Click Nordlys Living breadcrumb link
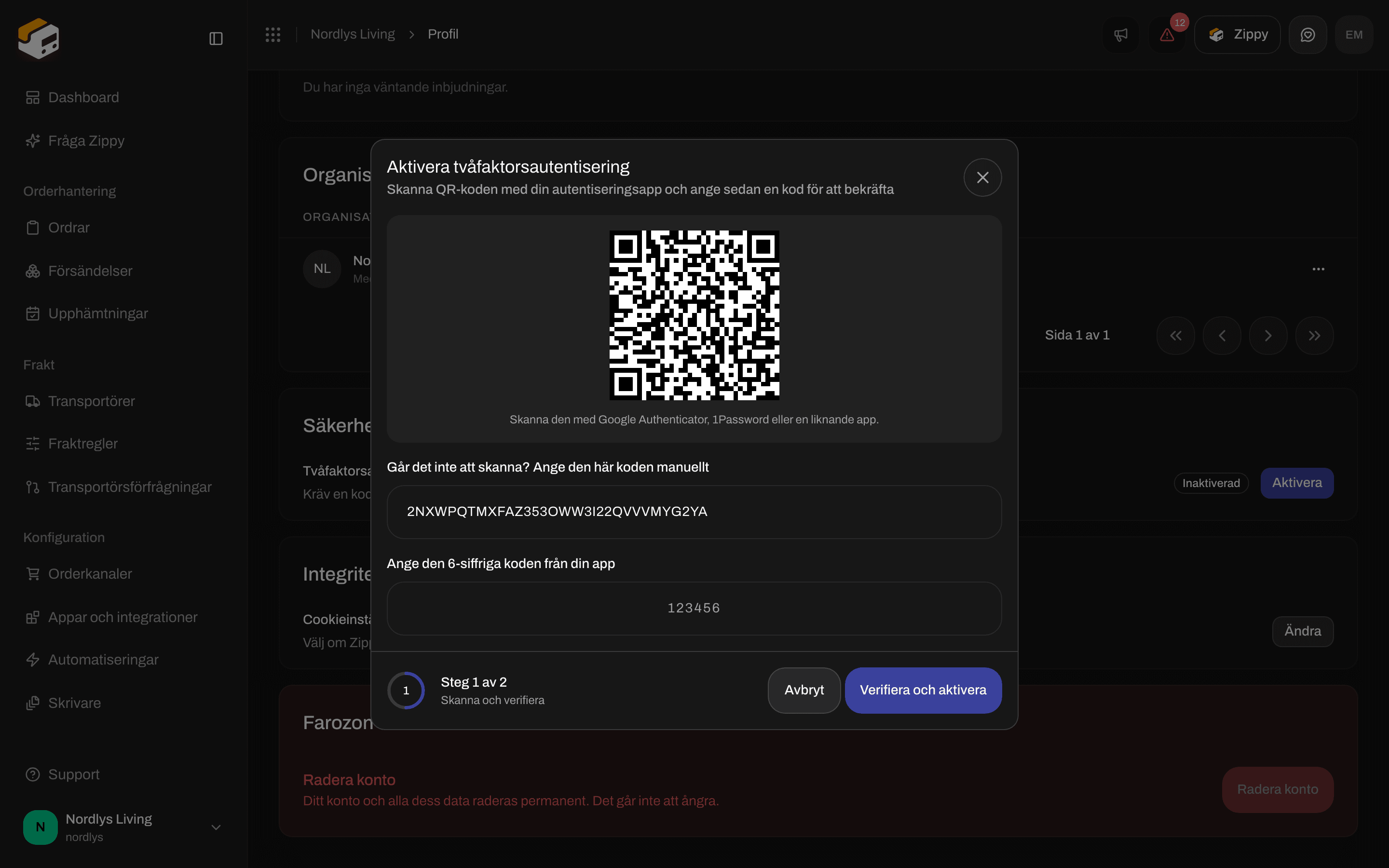 [353, 34]
